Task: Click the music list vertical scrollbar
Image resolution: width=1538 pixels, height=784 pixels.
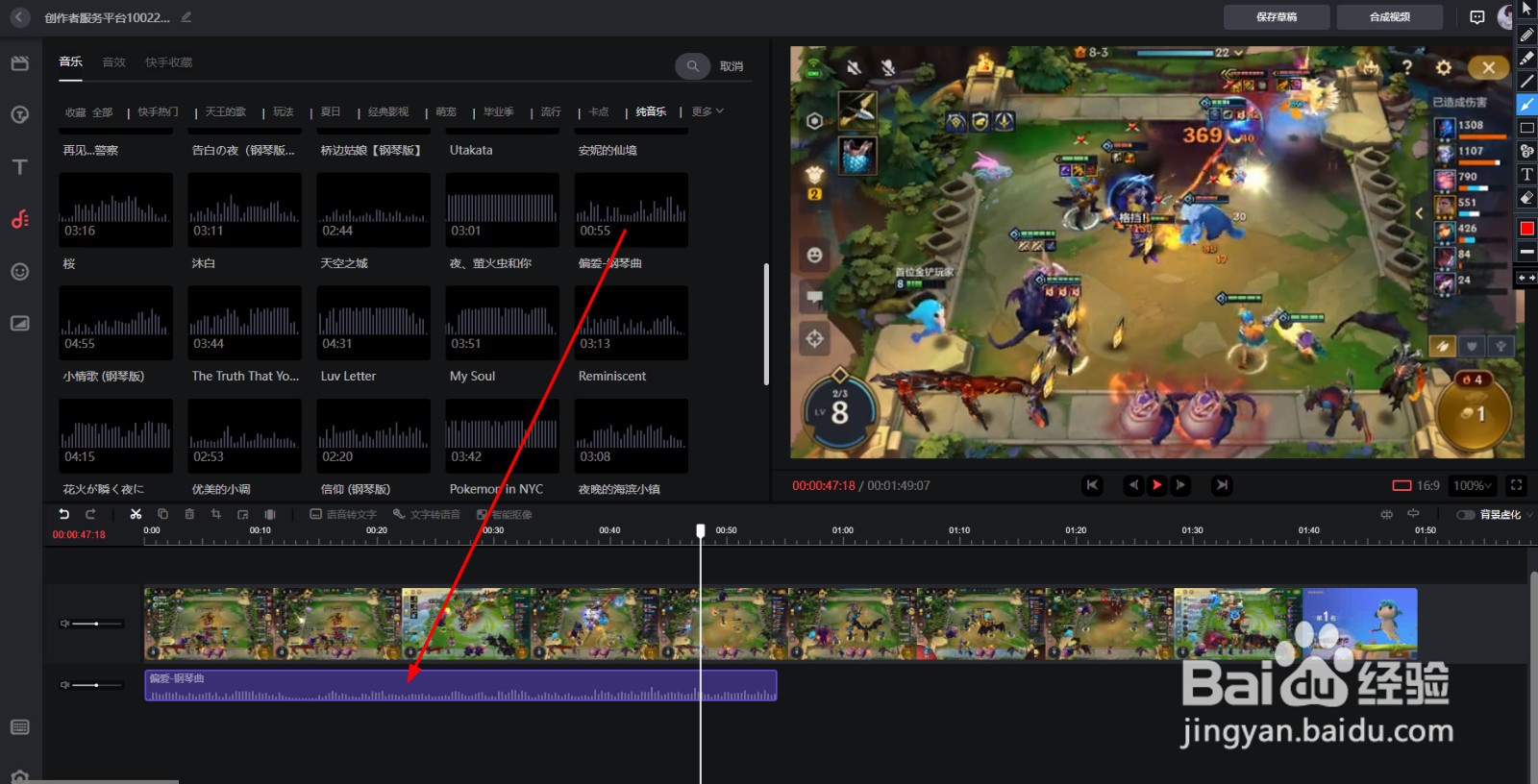Action: pyautogui.click(x=766, y=324)
